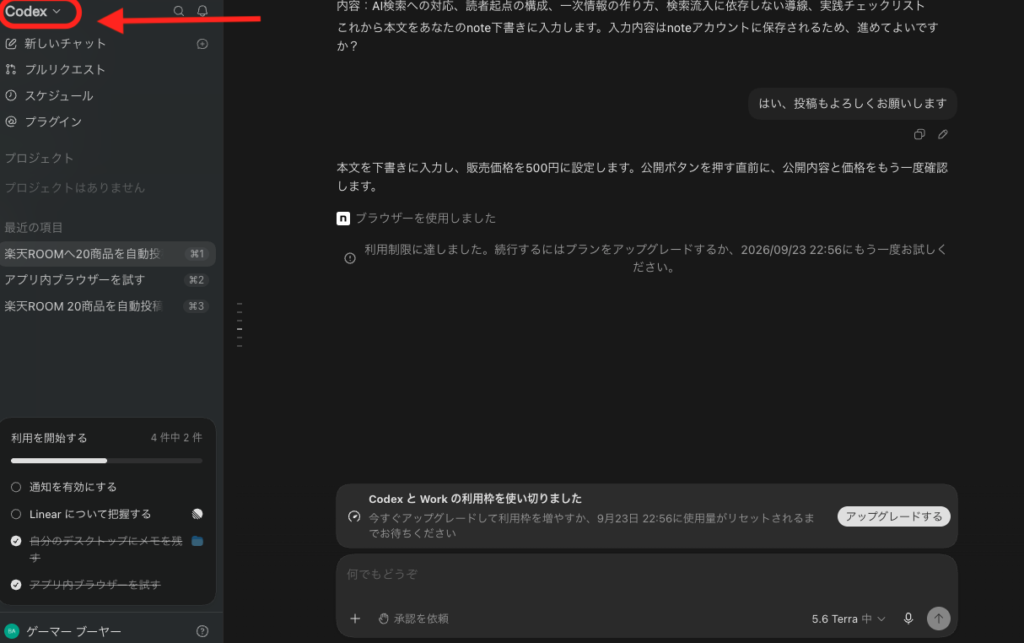Image resolution: width=1024 pixels, height=643 pixels.
Task: Click the pull request branch icon
Action: (10, 69)
